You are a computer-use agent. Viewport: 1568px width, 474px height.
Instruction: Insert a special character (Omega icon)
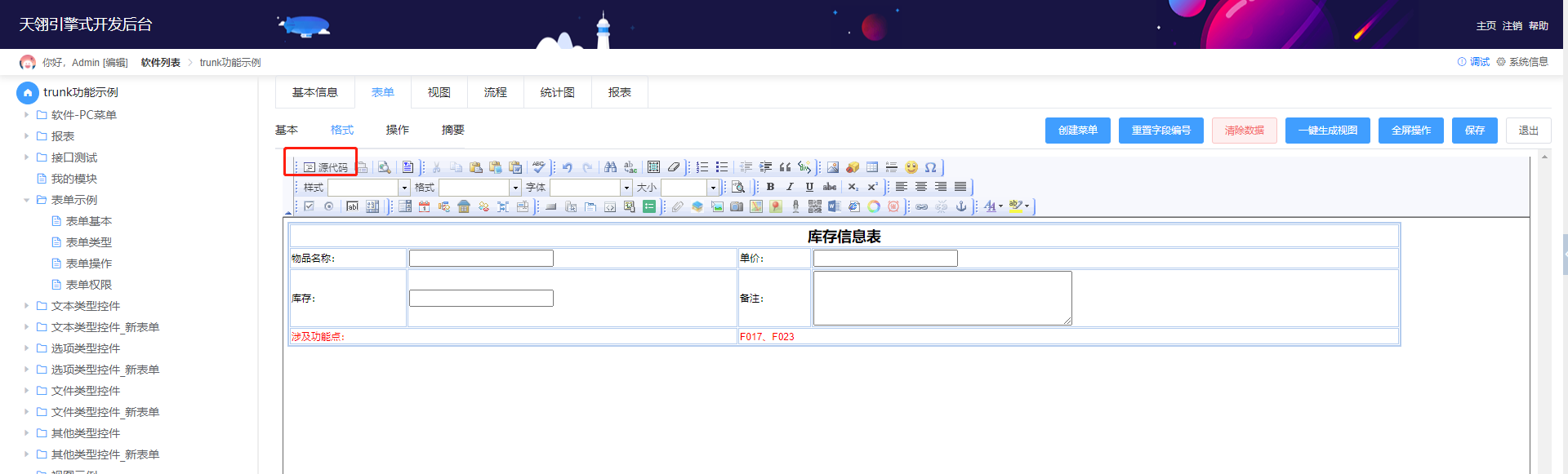[x=931, y=167]
